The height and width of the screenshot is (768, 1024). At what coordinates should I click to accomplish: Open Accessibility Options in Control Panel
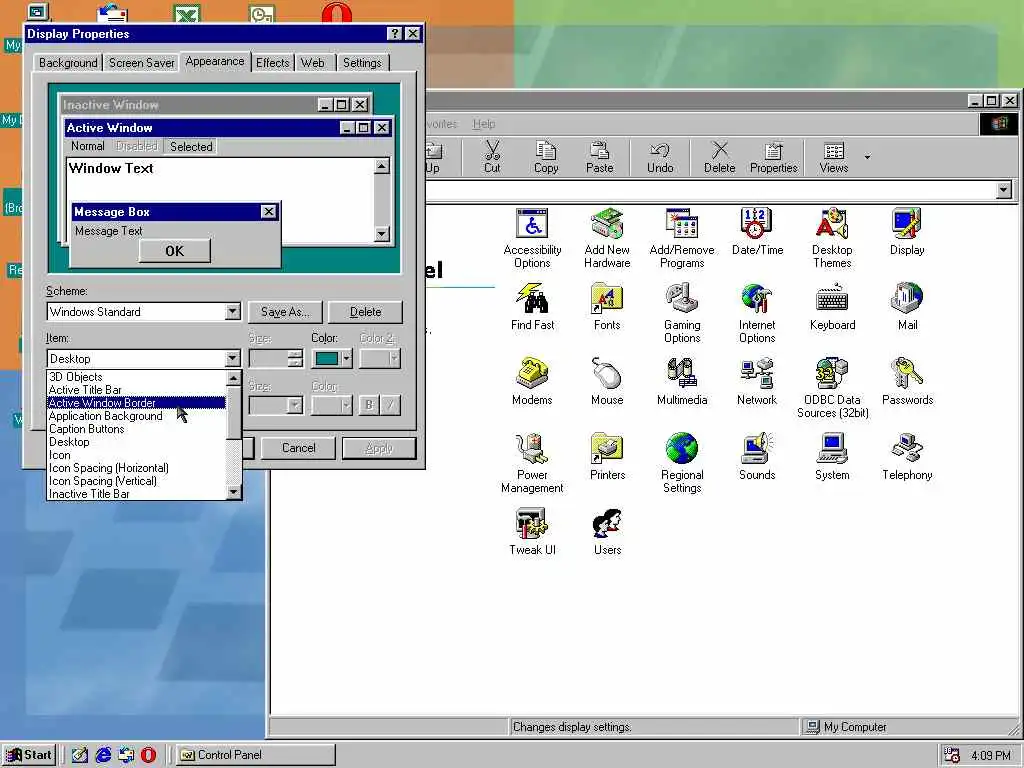[x=532, y=238]
